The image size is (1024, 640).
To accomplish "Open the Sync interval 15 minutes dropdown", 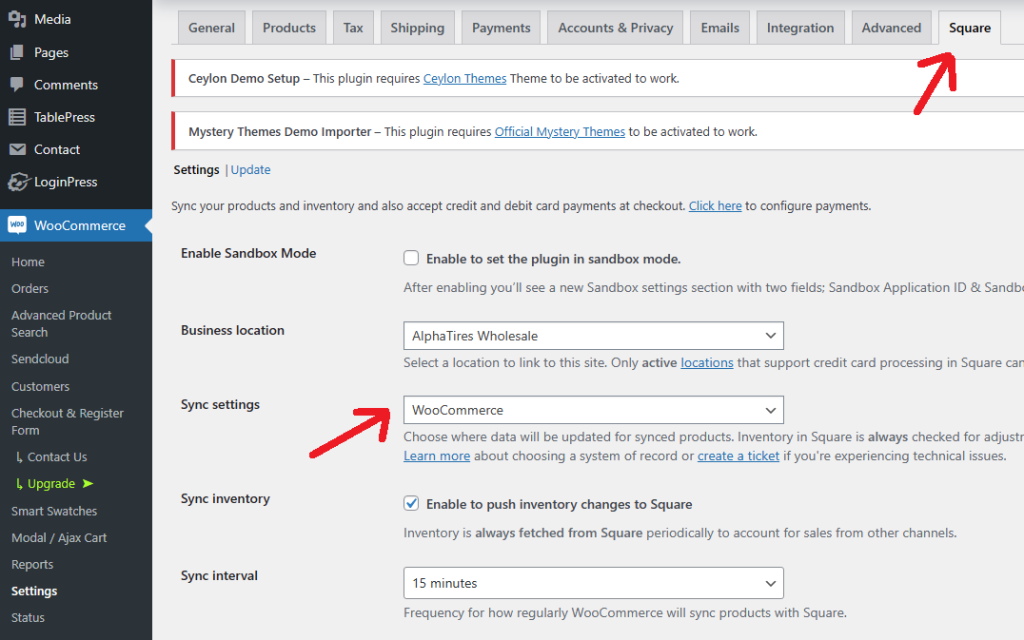I will [593, 583].
